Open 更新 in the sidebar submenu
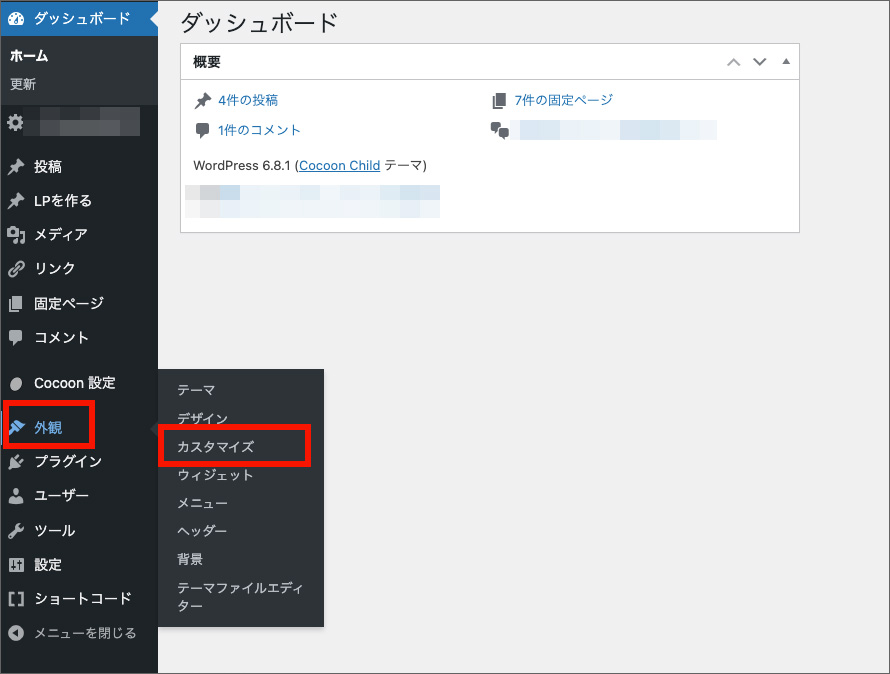890x674 pixels. 23,84
